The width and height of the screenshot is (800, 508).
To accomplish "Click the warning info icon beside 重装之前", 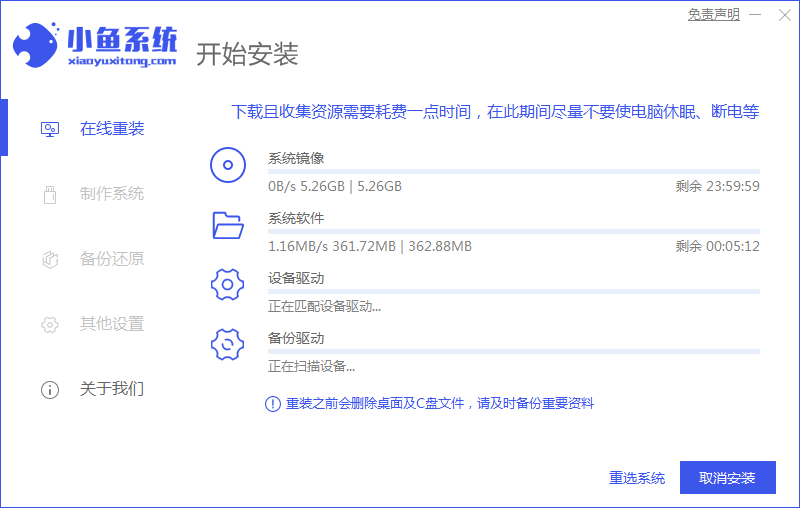I will (272, 404).
